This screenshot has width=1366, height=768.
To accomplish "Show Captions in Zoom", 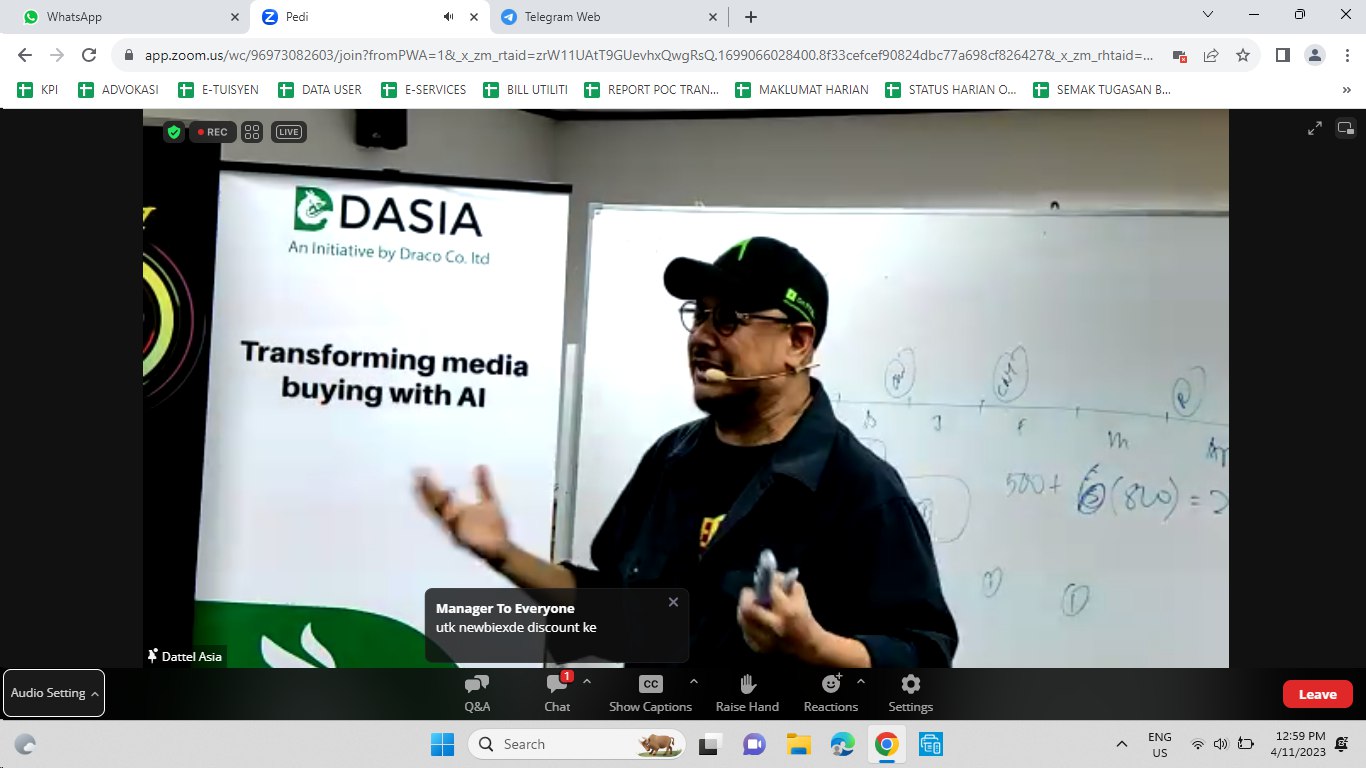I will tap(650, 693).
